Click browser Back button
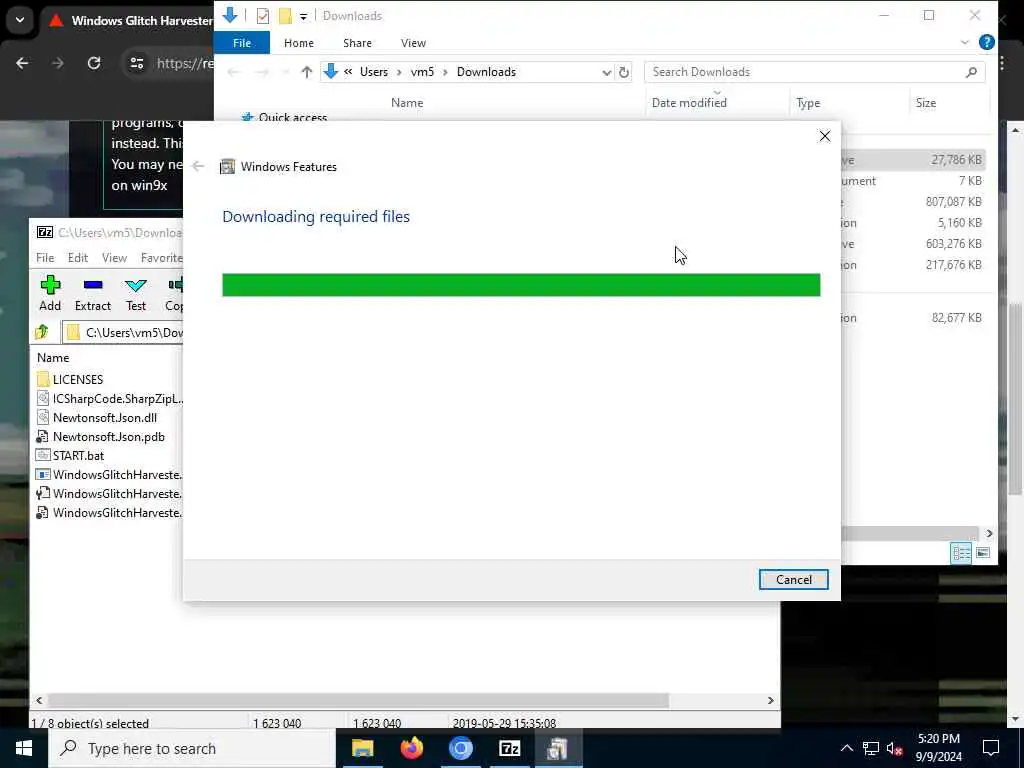This screenshot has width=1024, height=768. click(22, 63)
